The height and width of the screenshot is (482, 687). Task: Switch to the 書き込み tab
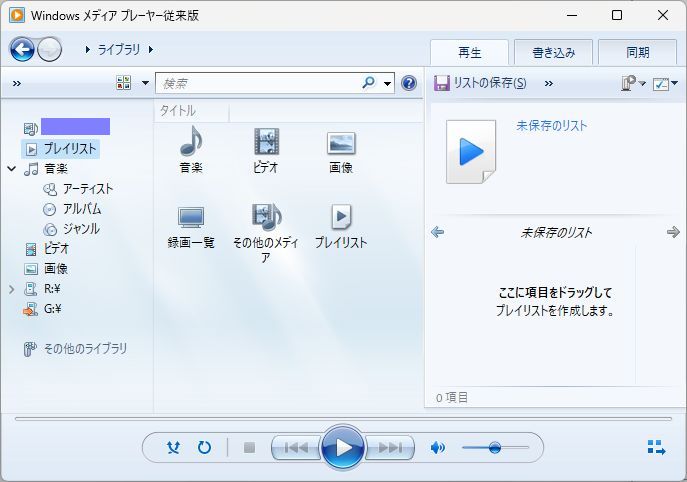click(553, 53)
